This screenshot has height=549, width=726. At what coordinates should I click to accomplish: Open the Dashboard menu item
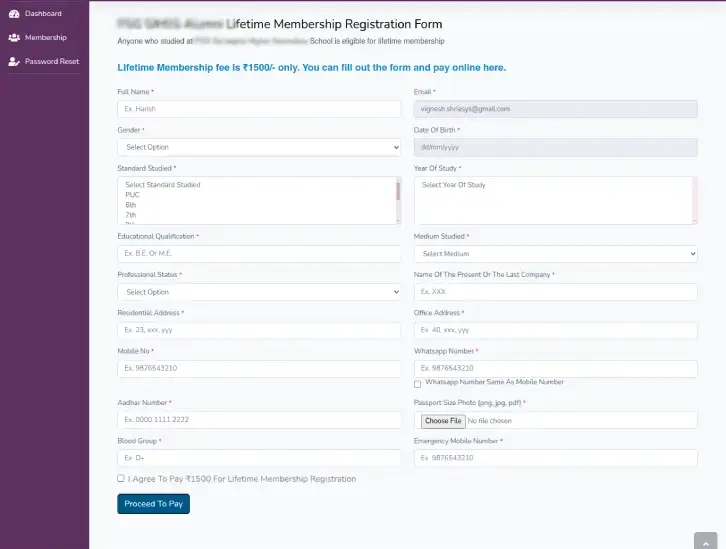[44, 14]
